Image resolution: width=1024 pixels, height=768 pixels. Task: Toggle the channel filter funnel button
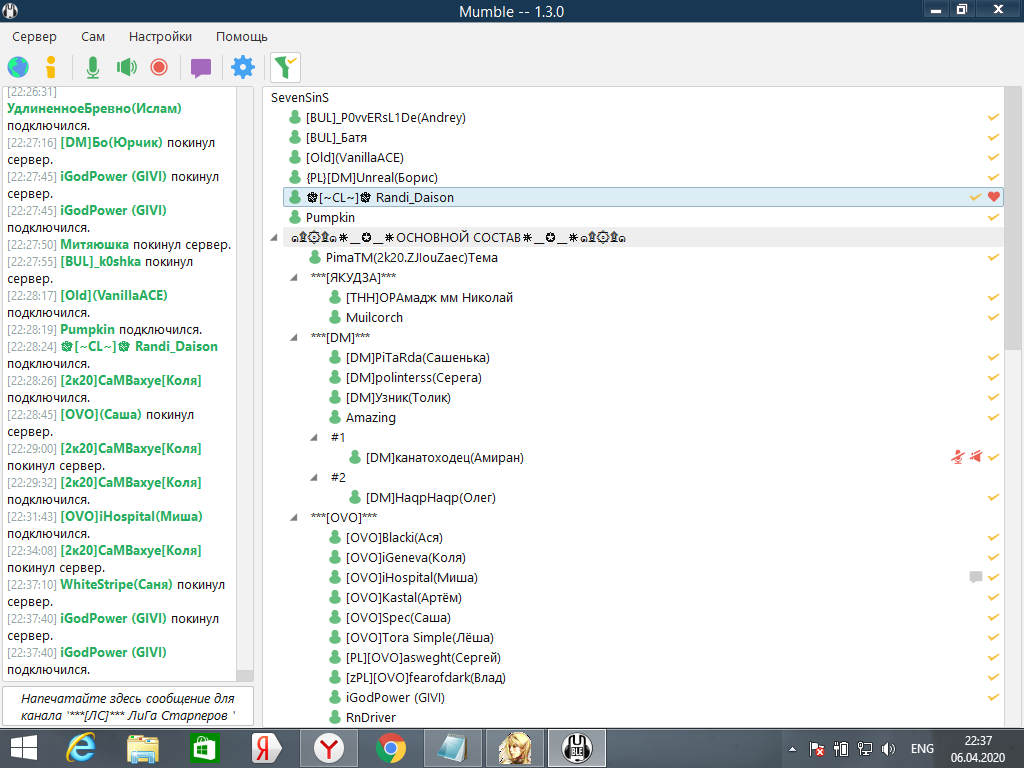coord(285,67)
